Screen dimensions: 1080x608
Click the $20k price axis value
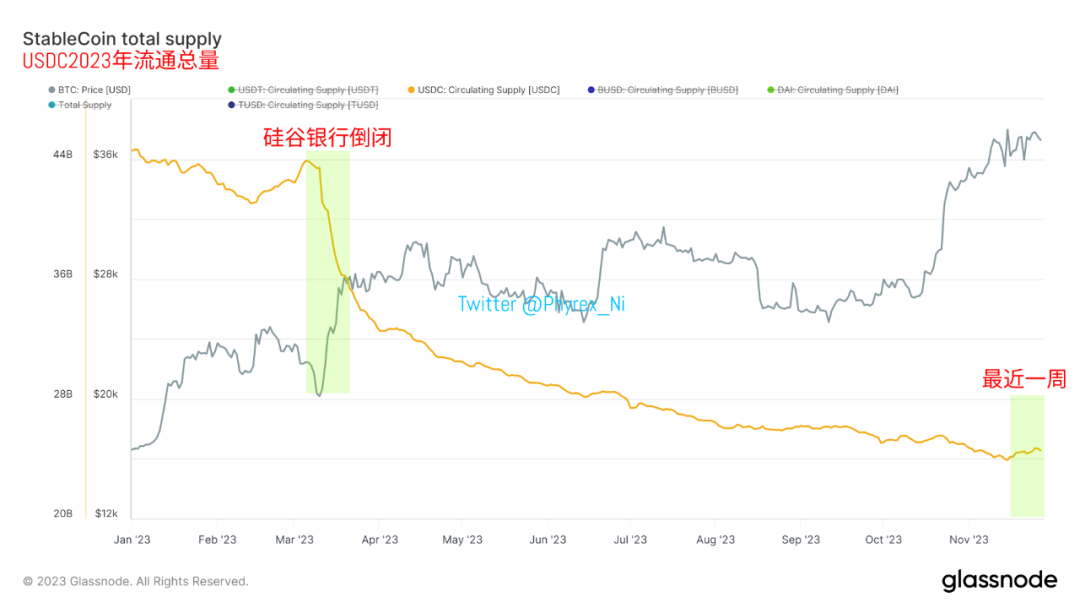(105, 394)
